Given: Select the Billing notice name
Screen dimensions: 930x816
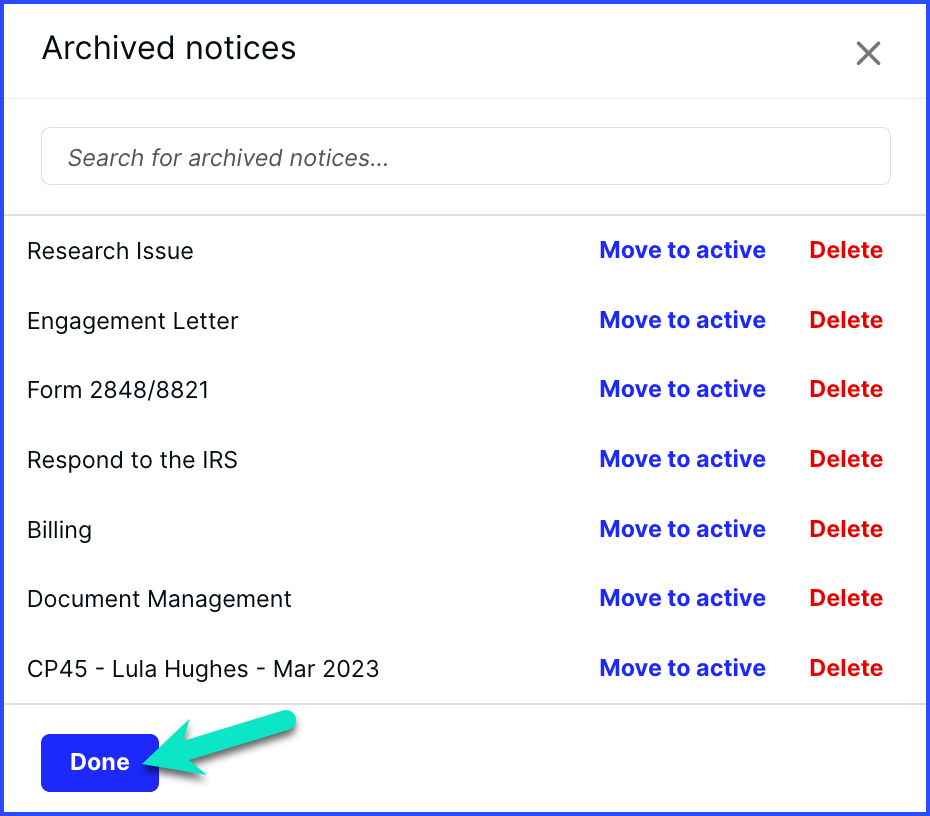Looking at the screenshot, I should pyautogui.click(x=59, y=530).
